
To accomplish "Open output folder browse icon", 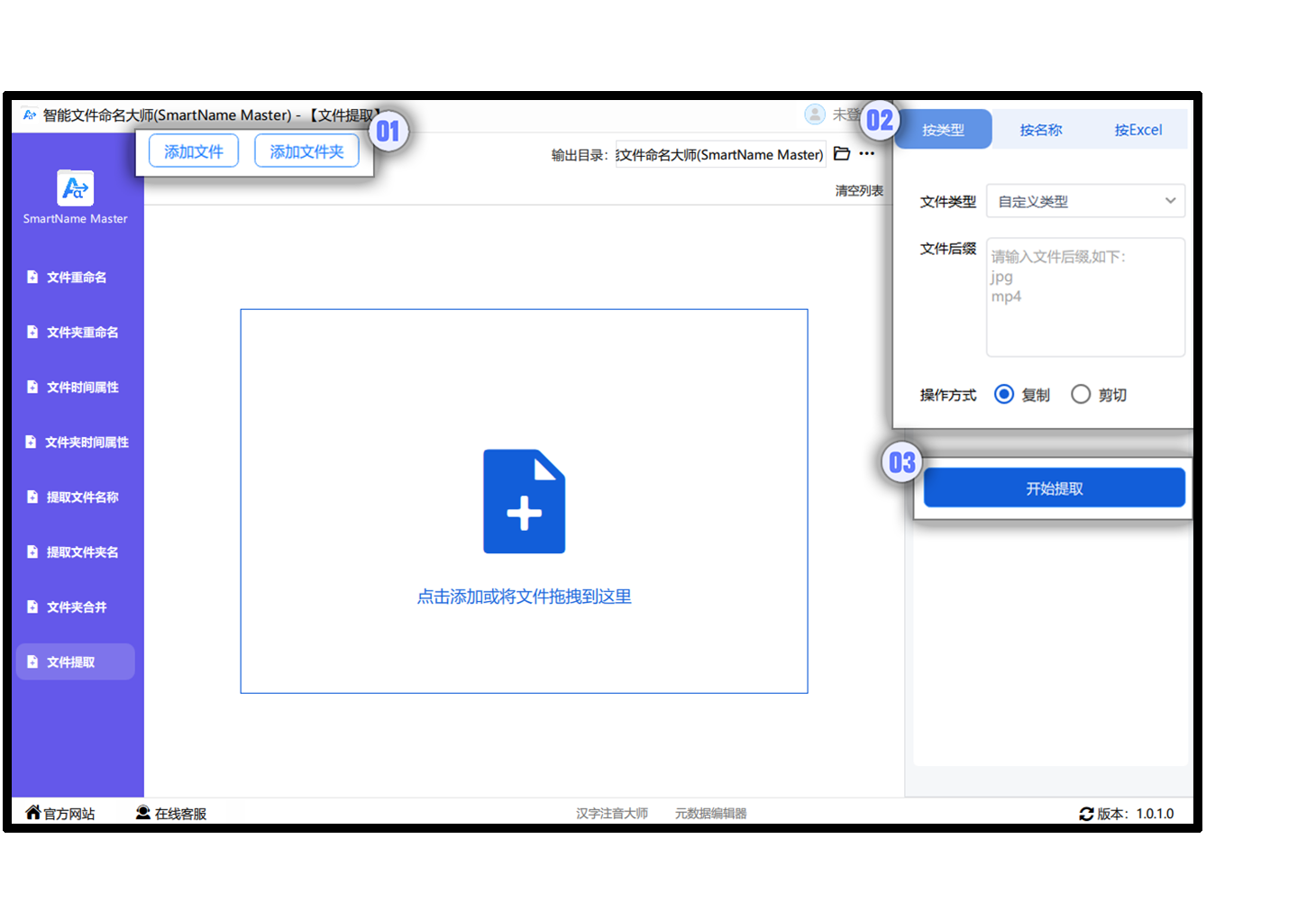I will click(842, 154).
